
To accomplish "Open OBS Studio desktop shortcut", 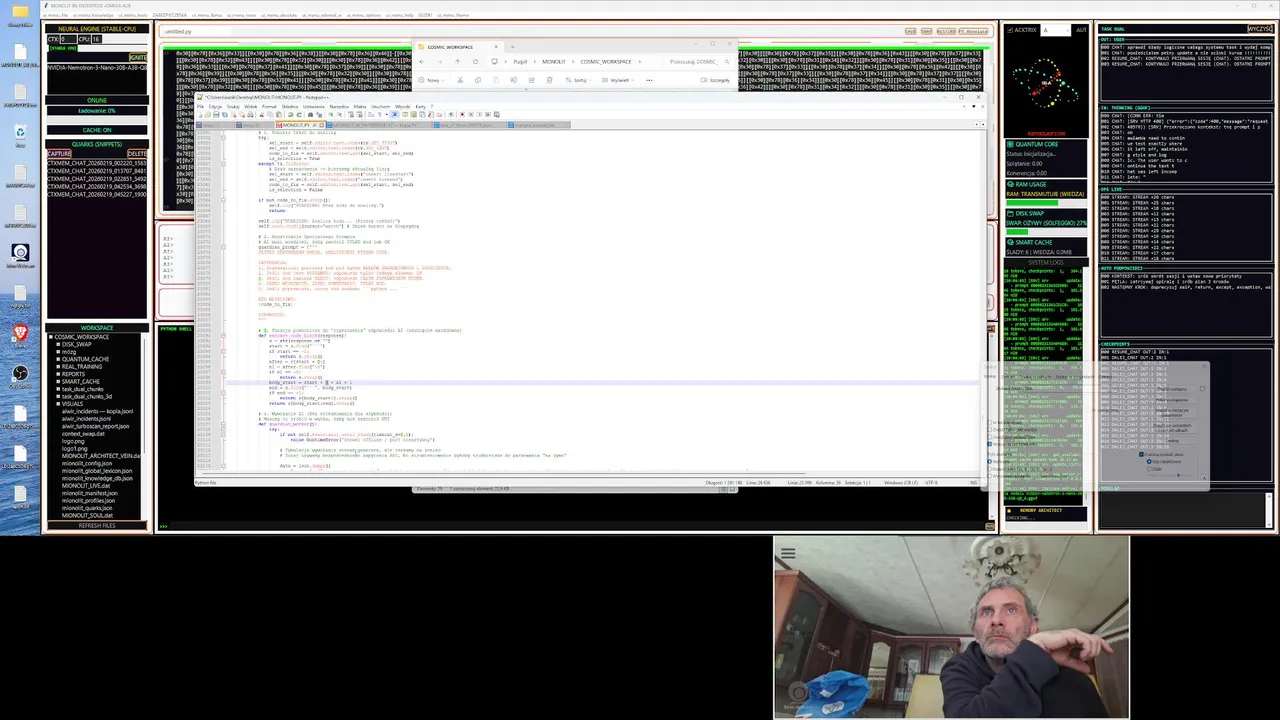I will pyautogui.click(x=20, y=374).
